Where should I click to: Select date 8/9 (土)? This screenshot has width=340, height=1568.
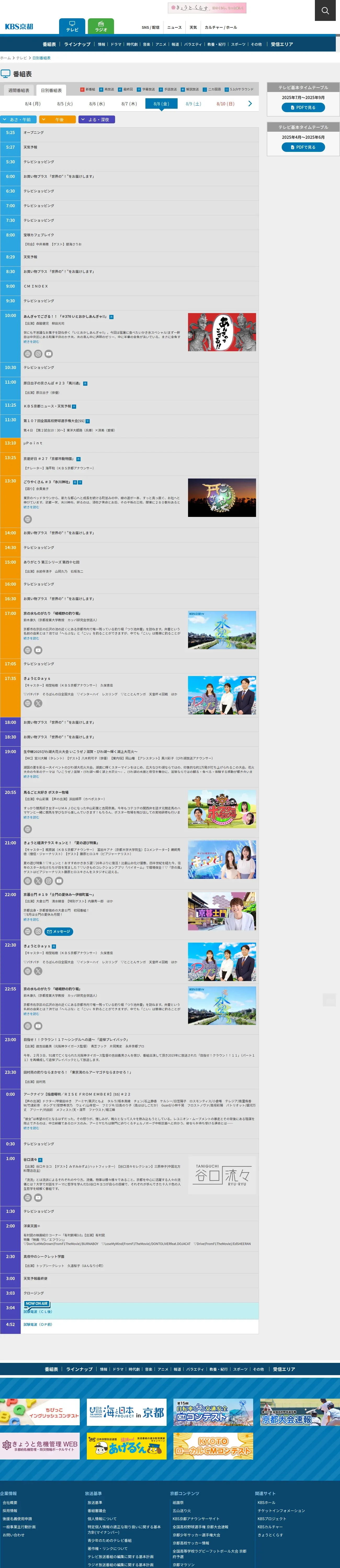click(x=193, y=103)
